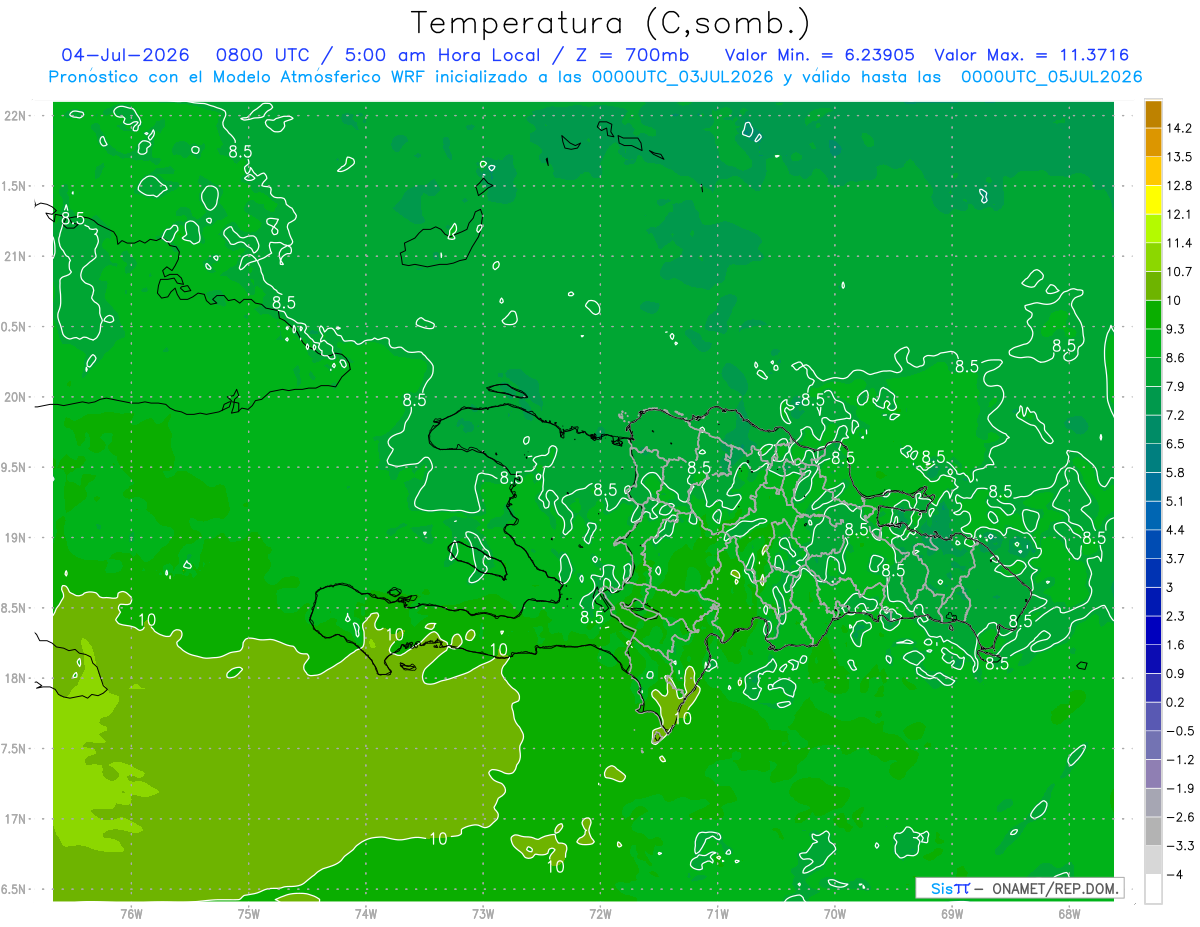Click the blue 'Sis' logo in credit box
Viewport: 1200px width, 927px height.
pyautogui.click(x=941, y=888)
